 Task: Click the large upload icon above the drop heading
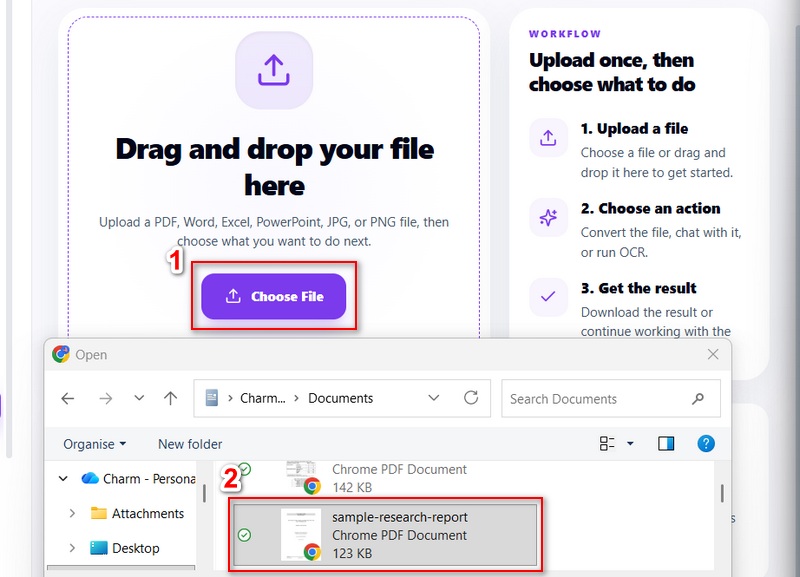pyautogui.click(x=274, y=70)
